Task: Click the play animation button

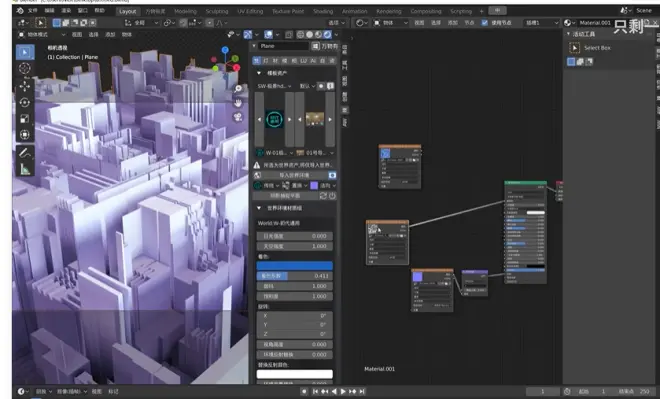Action: (343, 391)
